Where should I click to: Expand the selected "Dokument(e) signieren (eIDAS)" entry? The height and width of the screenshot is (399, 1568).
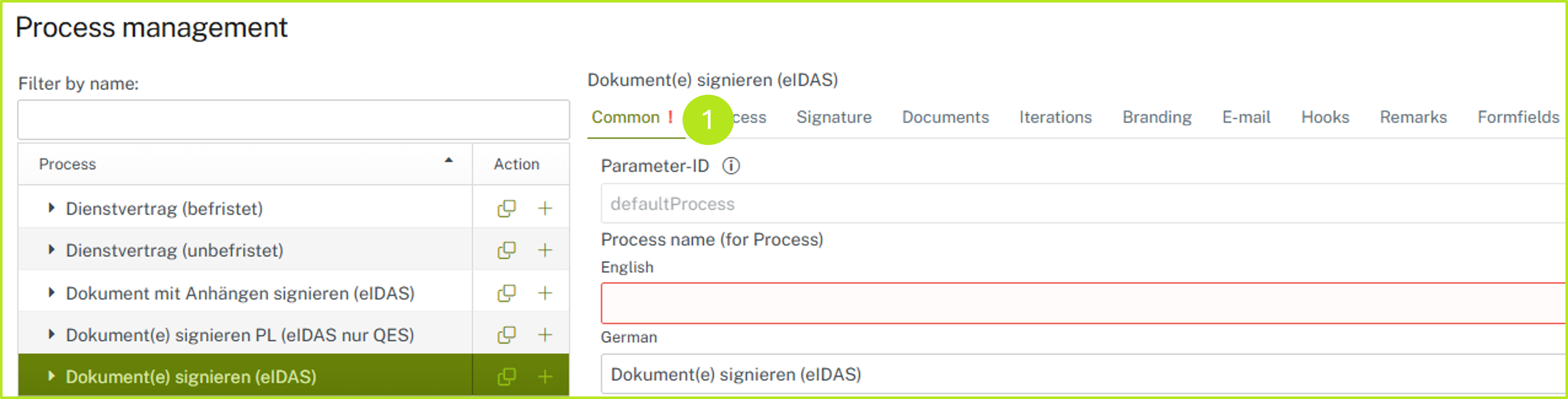51,376
